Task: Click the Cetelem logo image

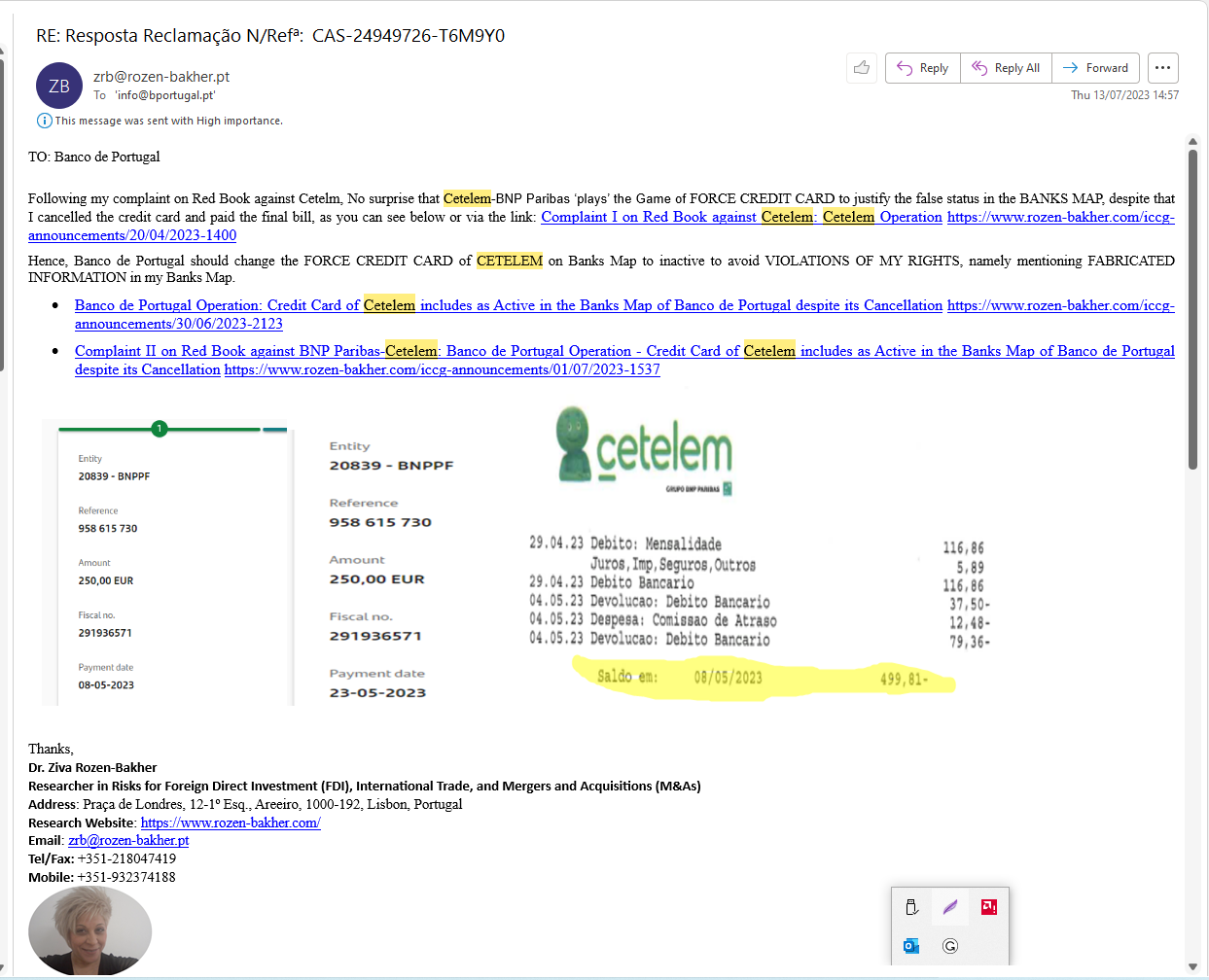Action: 645,450
